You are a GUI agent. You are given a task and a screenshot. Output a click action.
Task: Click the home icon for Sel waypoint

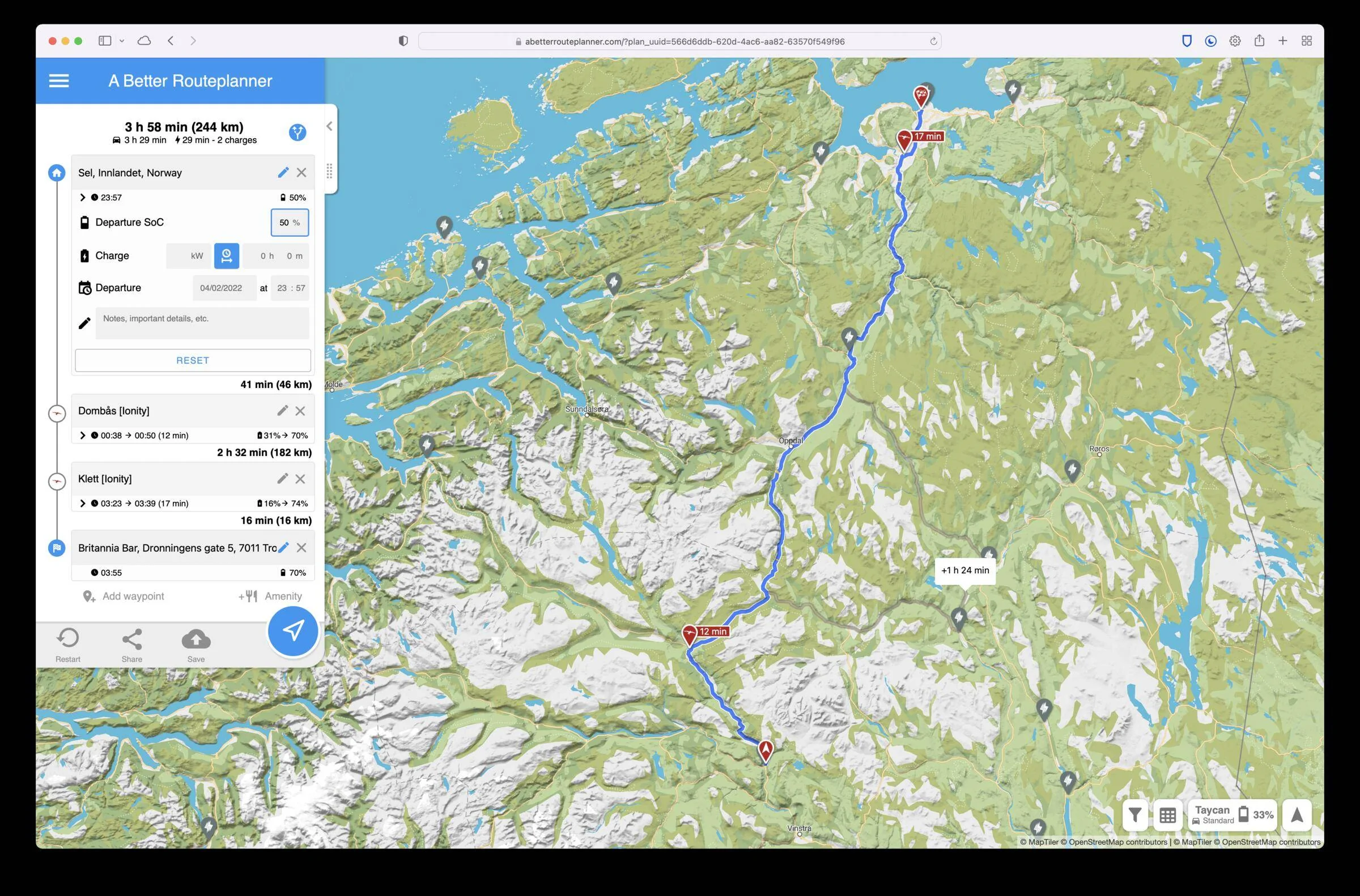57,173
